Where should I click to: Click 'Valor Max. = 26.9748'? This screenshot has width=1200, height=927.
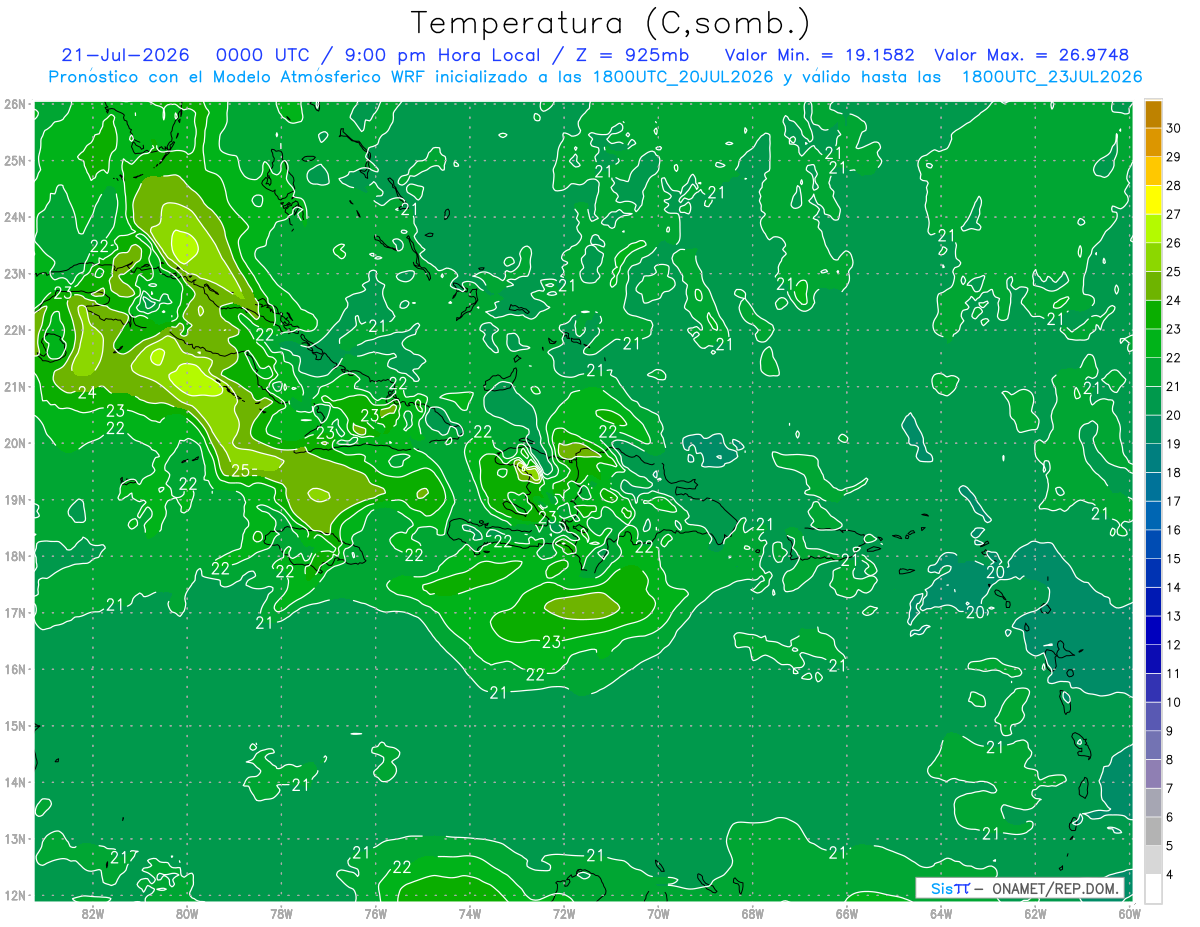1032,55
